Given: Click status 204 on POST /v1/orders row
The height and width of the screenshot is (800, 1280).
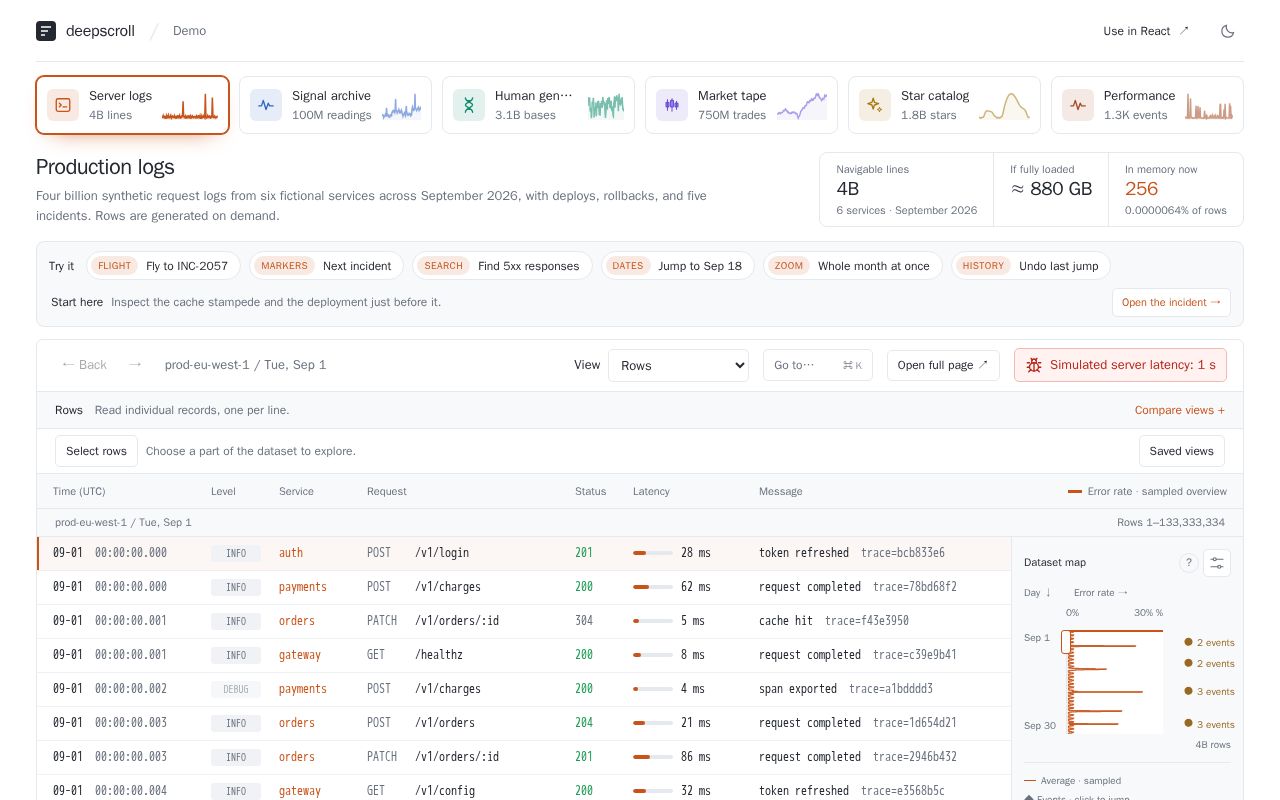Looking at the screenshot, I should tap(584, 723).
